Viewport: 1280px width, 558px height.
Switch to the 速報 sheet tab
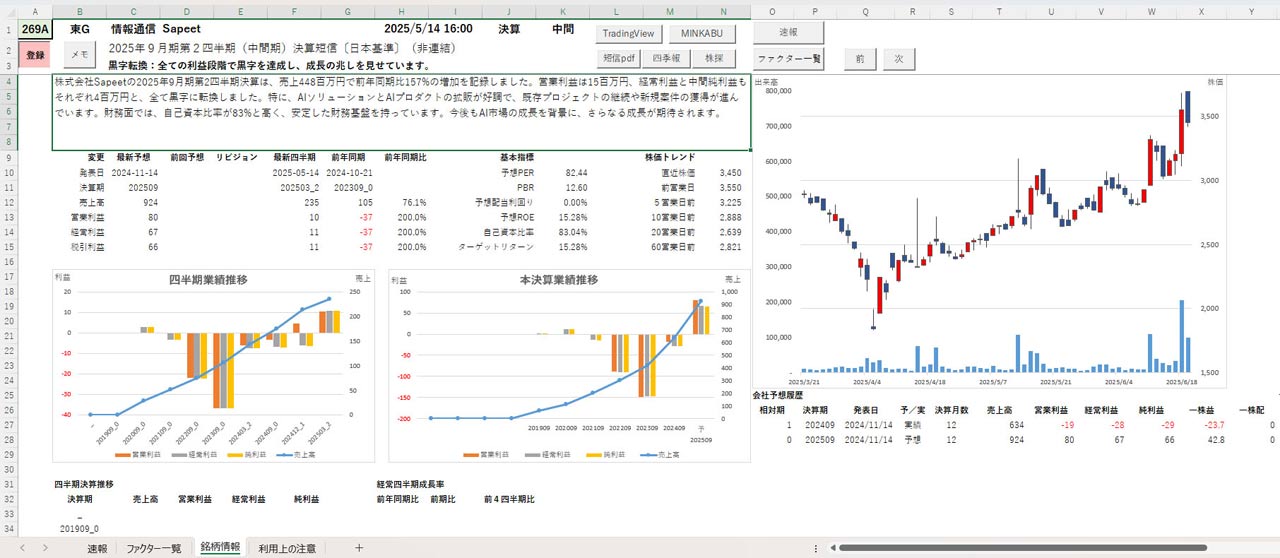coord(97,548)
